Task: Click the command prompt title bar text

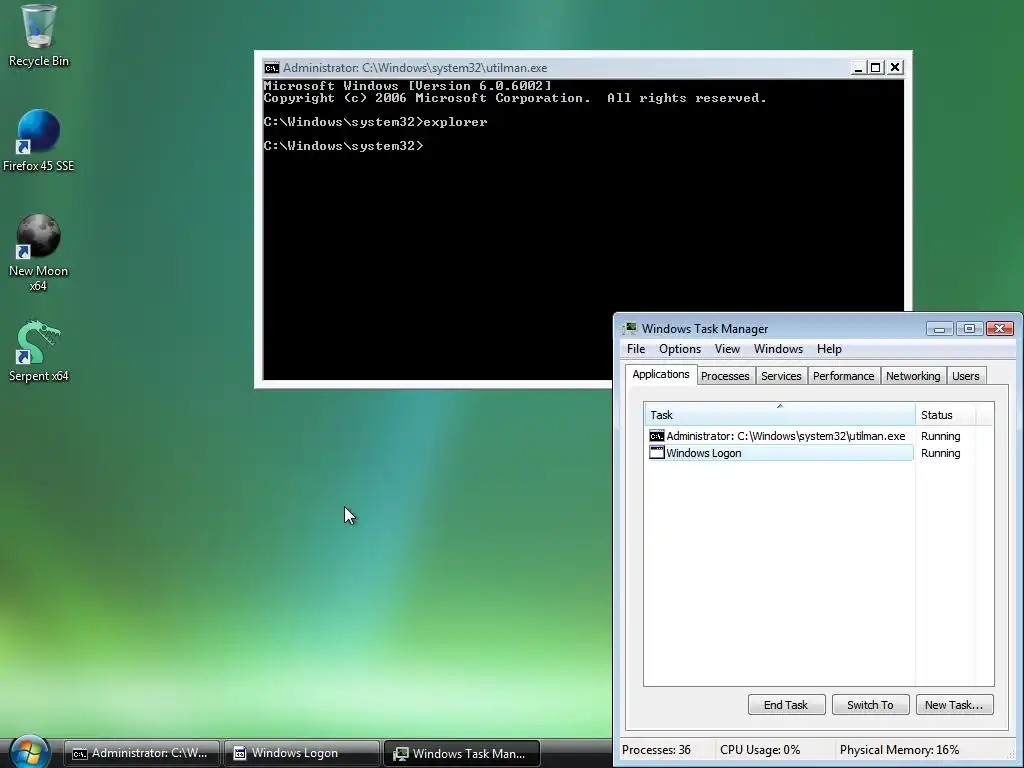Action: click(415, 68)
